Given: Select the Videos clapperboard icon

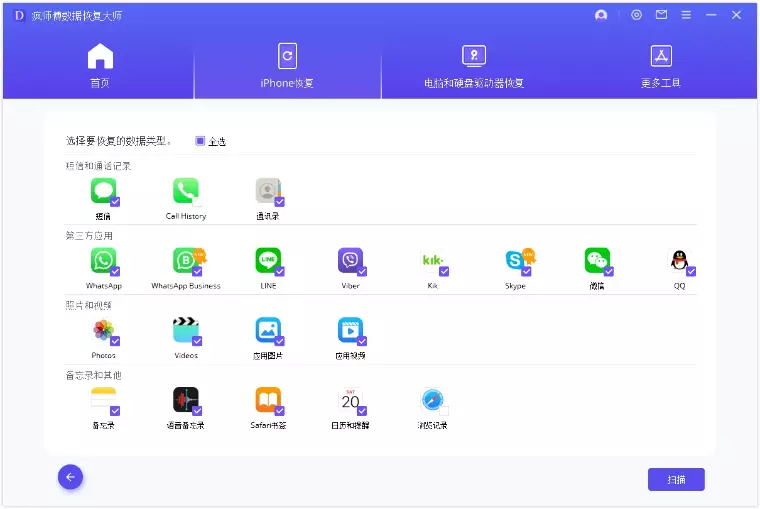Looking at the screenshot, I should pyautogui.click(x=186, y=330).
